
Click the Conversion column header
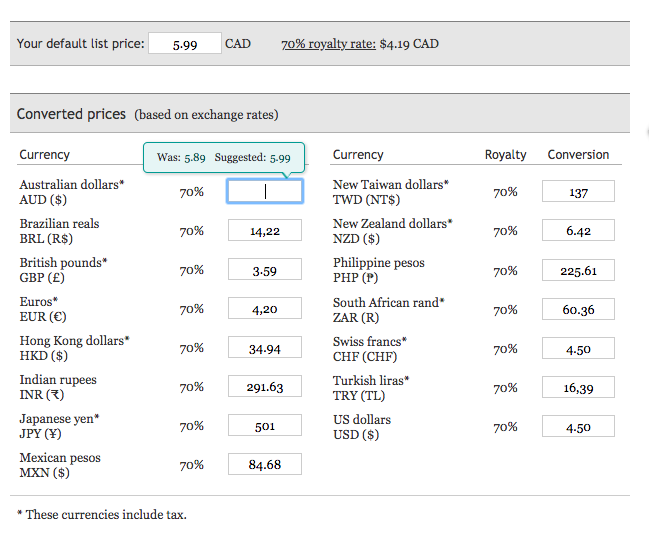[578, 155]
